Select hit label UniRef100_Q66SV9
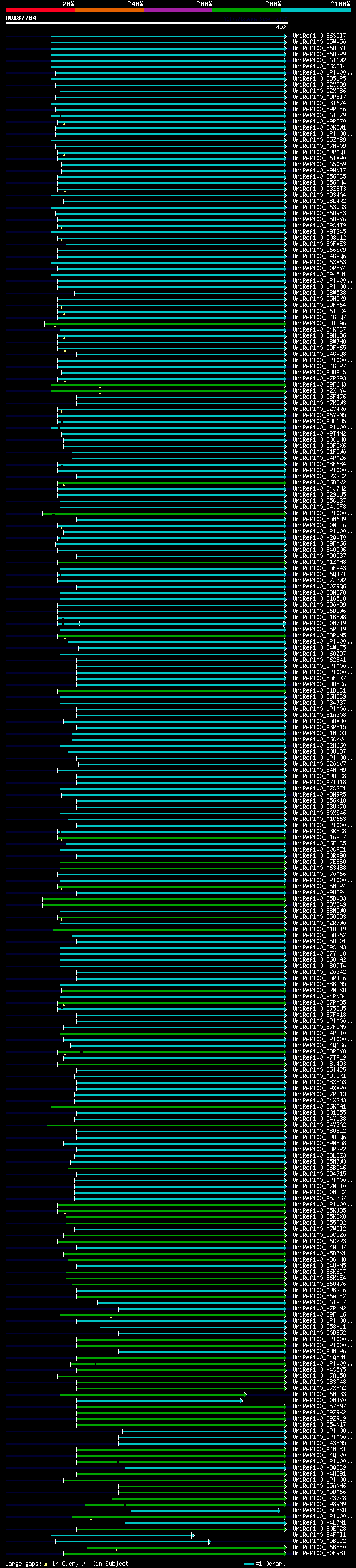The height and width of the screenshot is (1568, 356). tap(319, 250)
